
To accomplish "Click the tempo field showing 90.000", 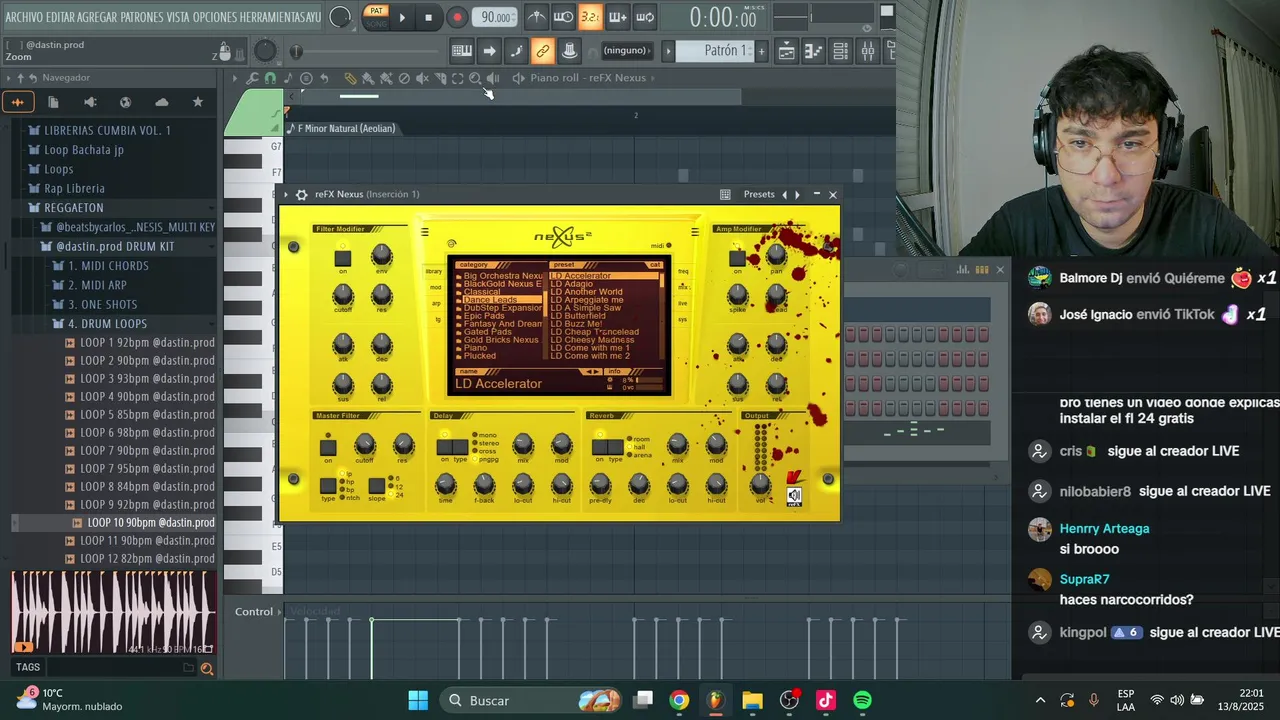I will (495, 17).
